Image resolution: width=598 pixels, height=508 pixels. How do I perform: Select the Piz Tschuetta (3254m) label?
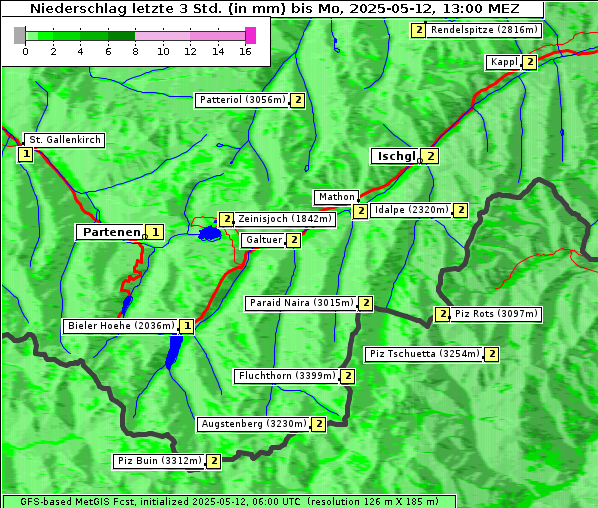tap(424, 354)
